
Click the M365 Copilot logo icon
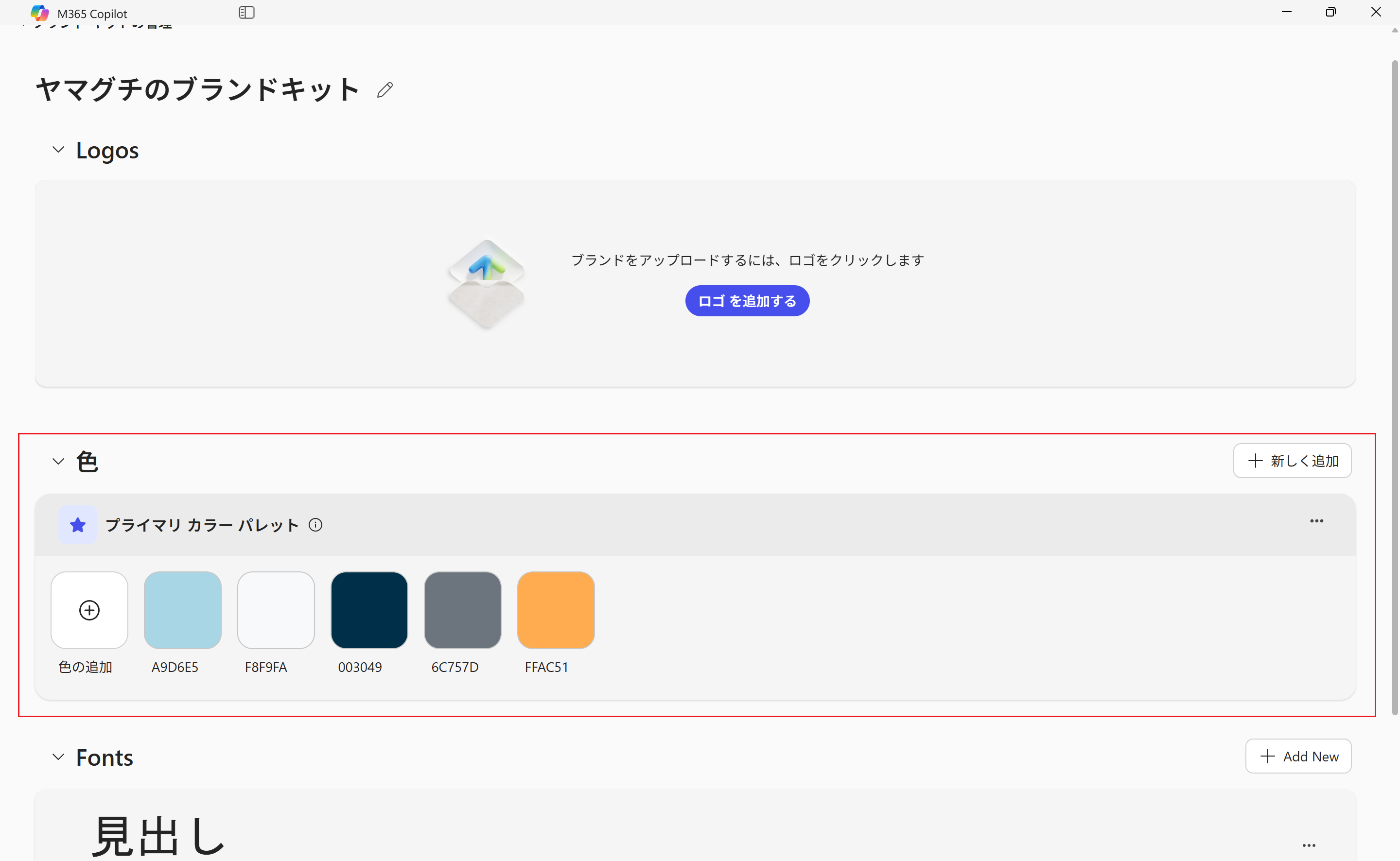click(x=39, y=13)
